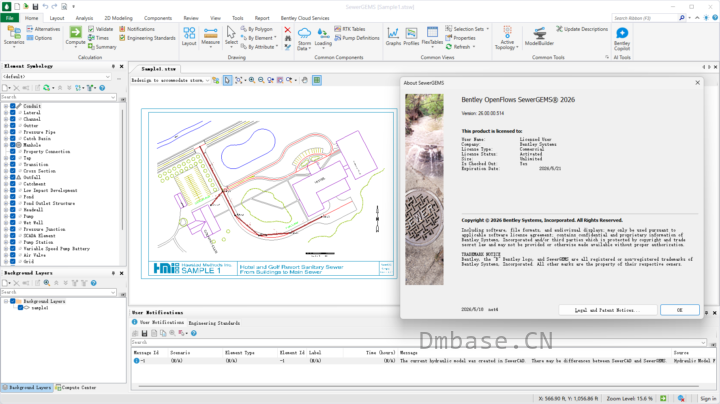Open the Profiles view
720x404 pixels.
pyautogui.click(x=411, y=36)
